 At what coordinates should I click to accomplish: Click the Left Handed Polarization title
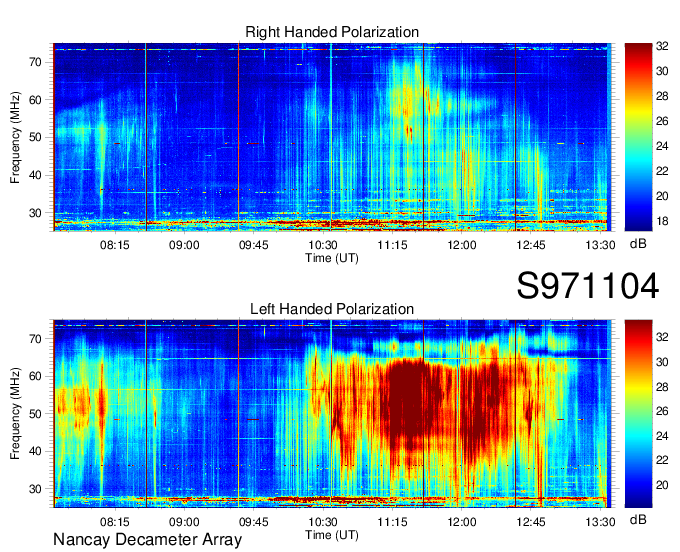[x=332, y=309]
